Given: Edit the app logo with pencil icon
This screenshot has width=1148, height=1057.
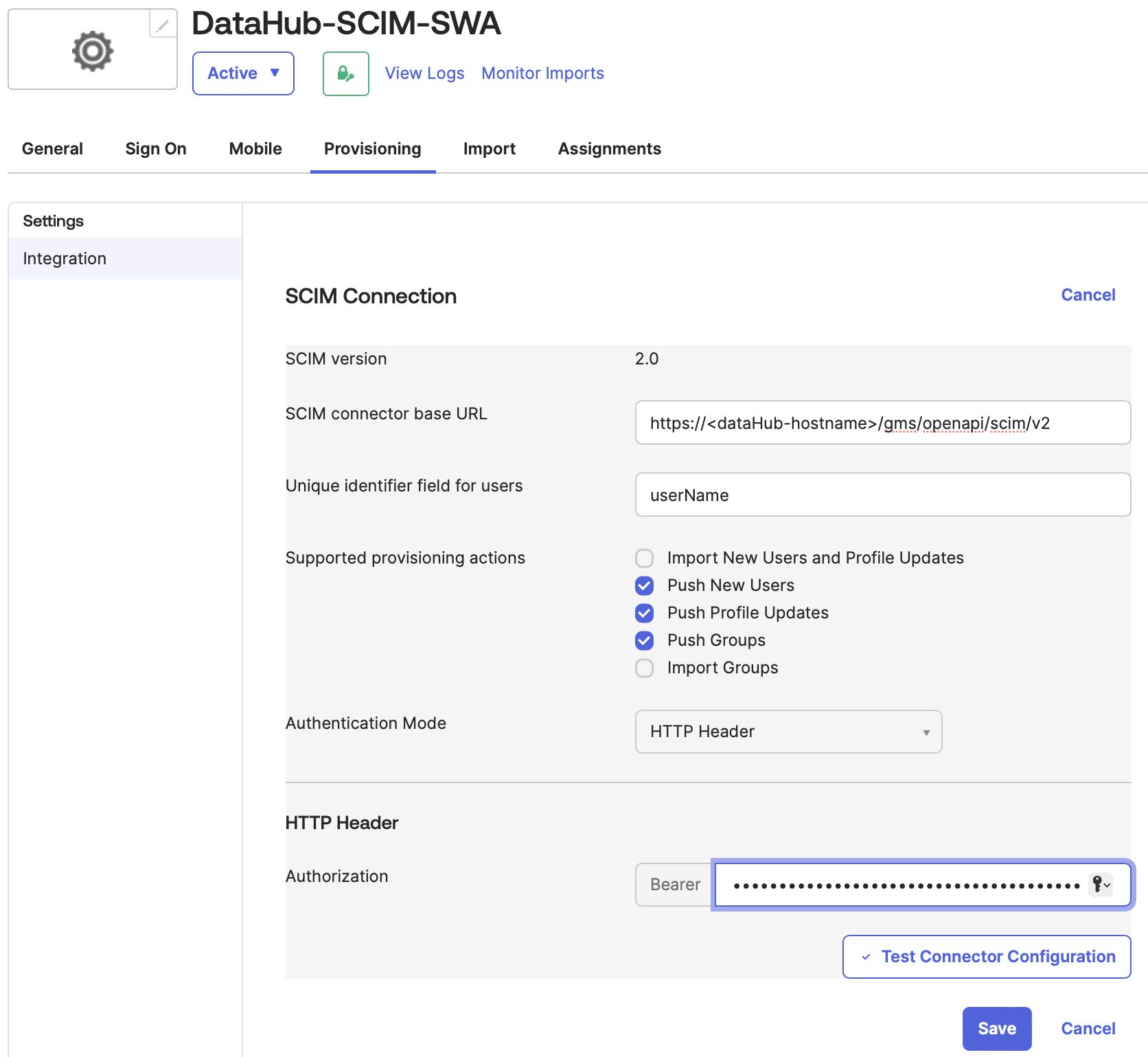Looking at the screenshot, I should (x=163, y=25).
